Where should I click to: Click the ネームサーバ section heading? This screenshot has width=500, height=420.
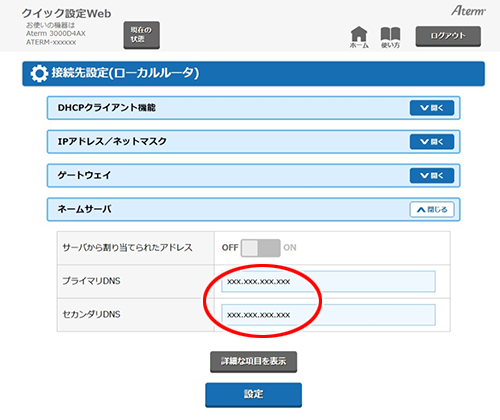click(x=84, y=209)
